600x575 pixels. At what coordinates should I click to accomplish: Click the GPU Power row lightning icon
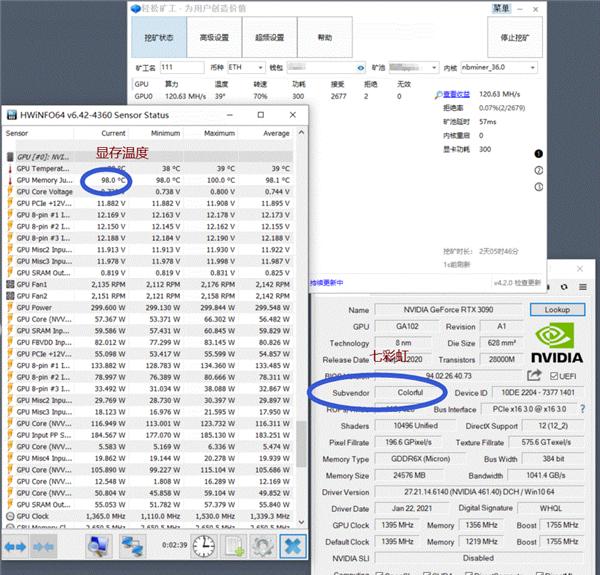pos(10,308)
